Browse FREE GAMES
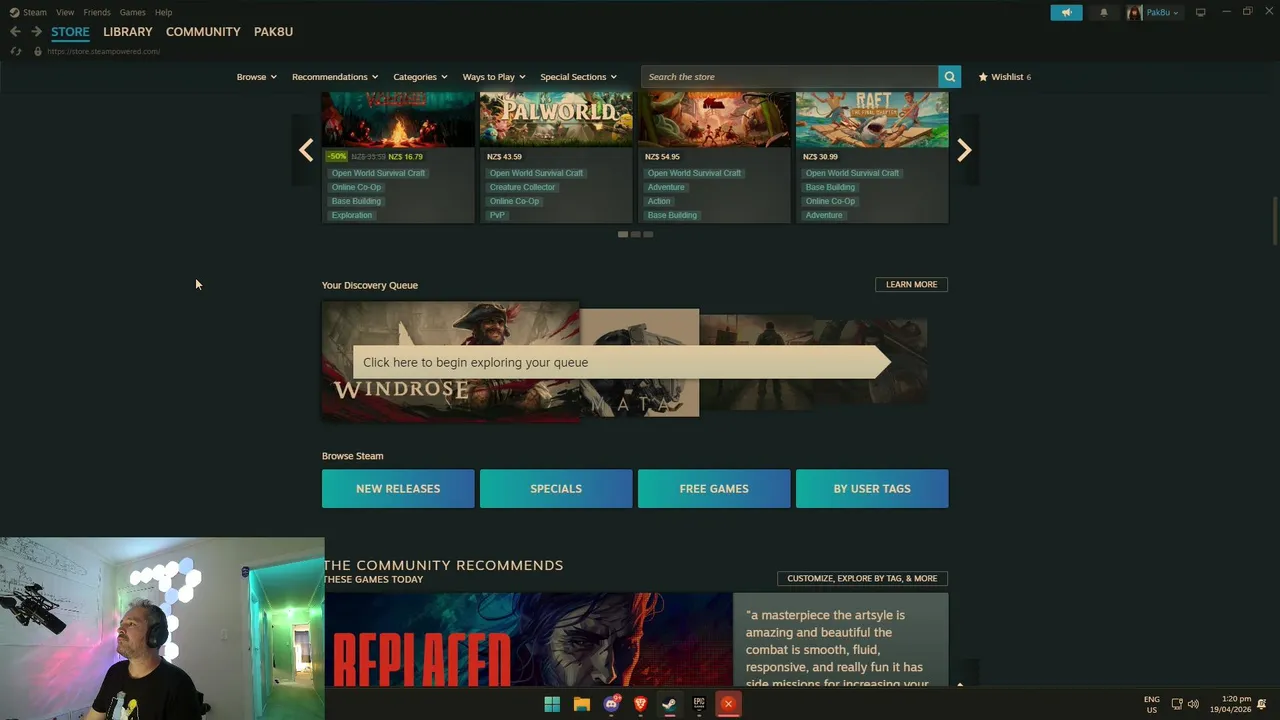1280x720 pixels. (714, 489)
